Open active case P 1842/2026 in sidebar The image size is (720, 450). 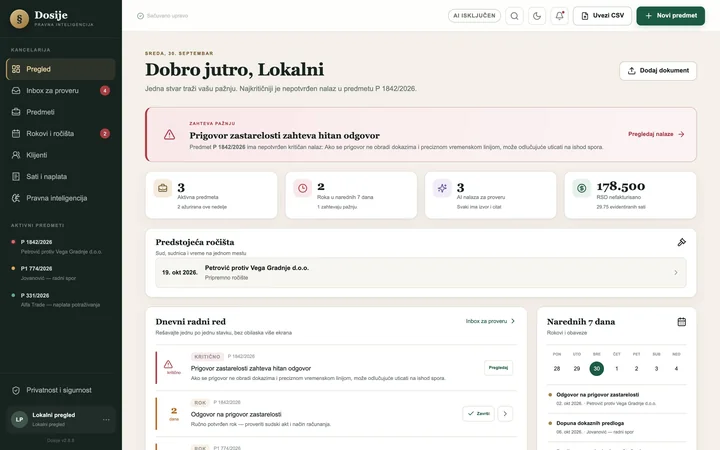tap(61, 247)
